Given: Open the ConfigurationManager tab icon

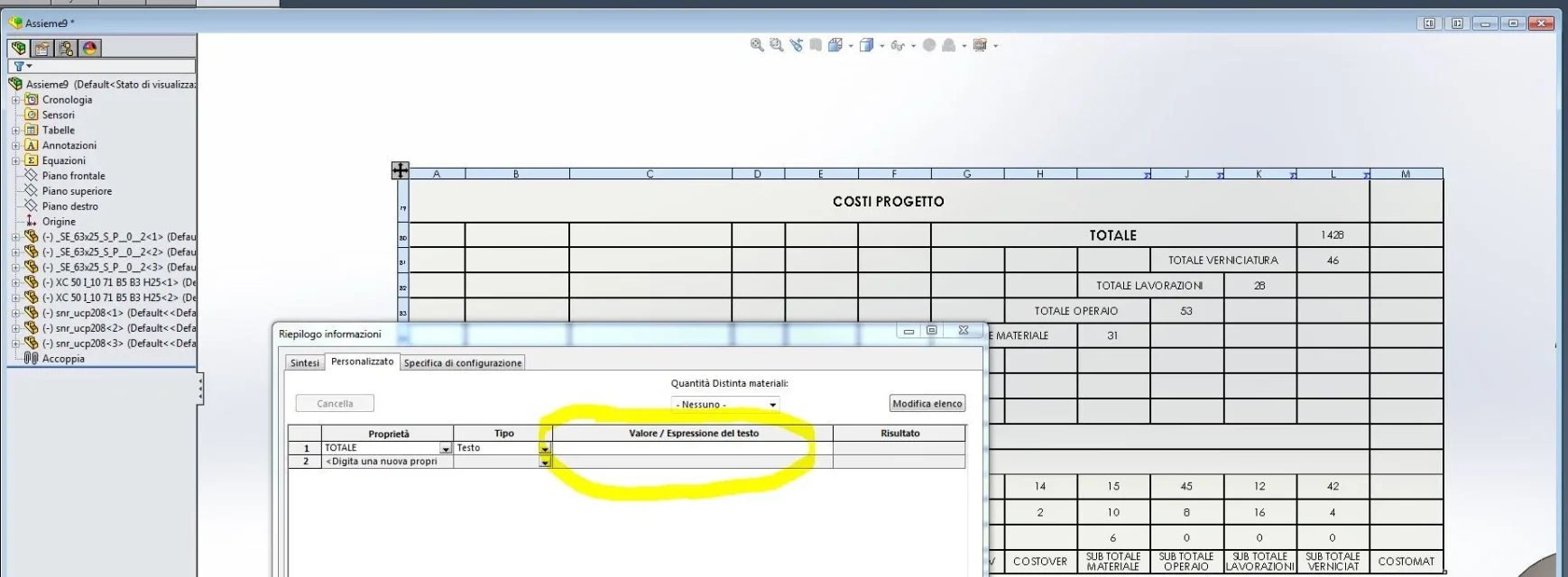Looking at the screenshot, I should tap(66, 48).
